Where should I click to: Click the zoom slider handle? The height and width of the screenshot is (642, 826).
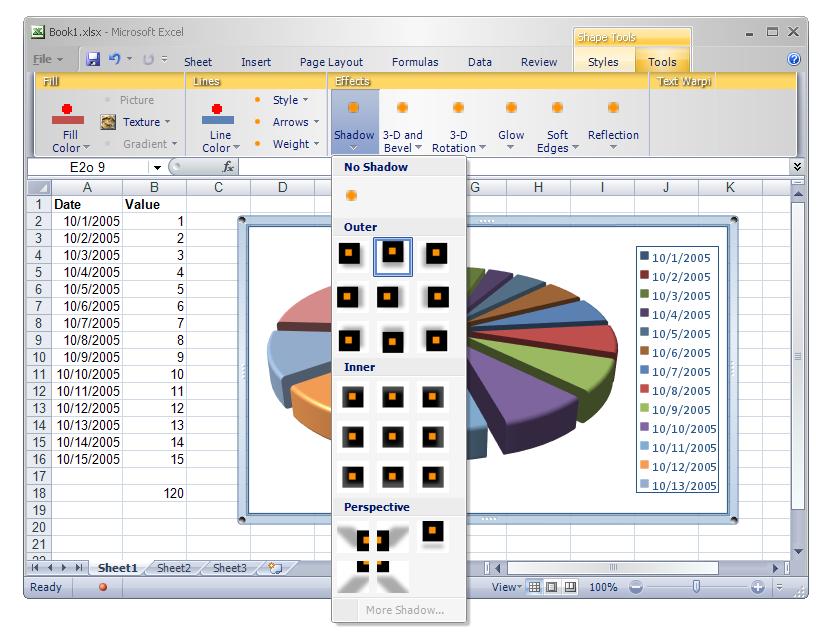696,586
